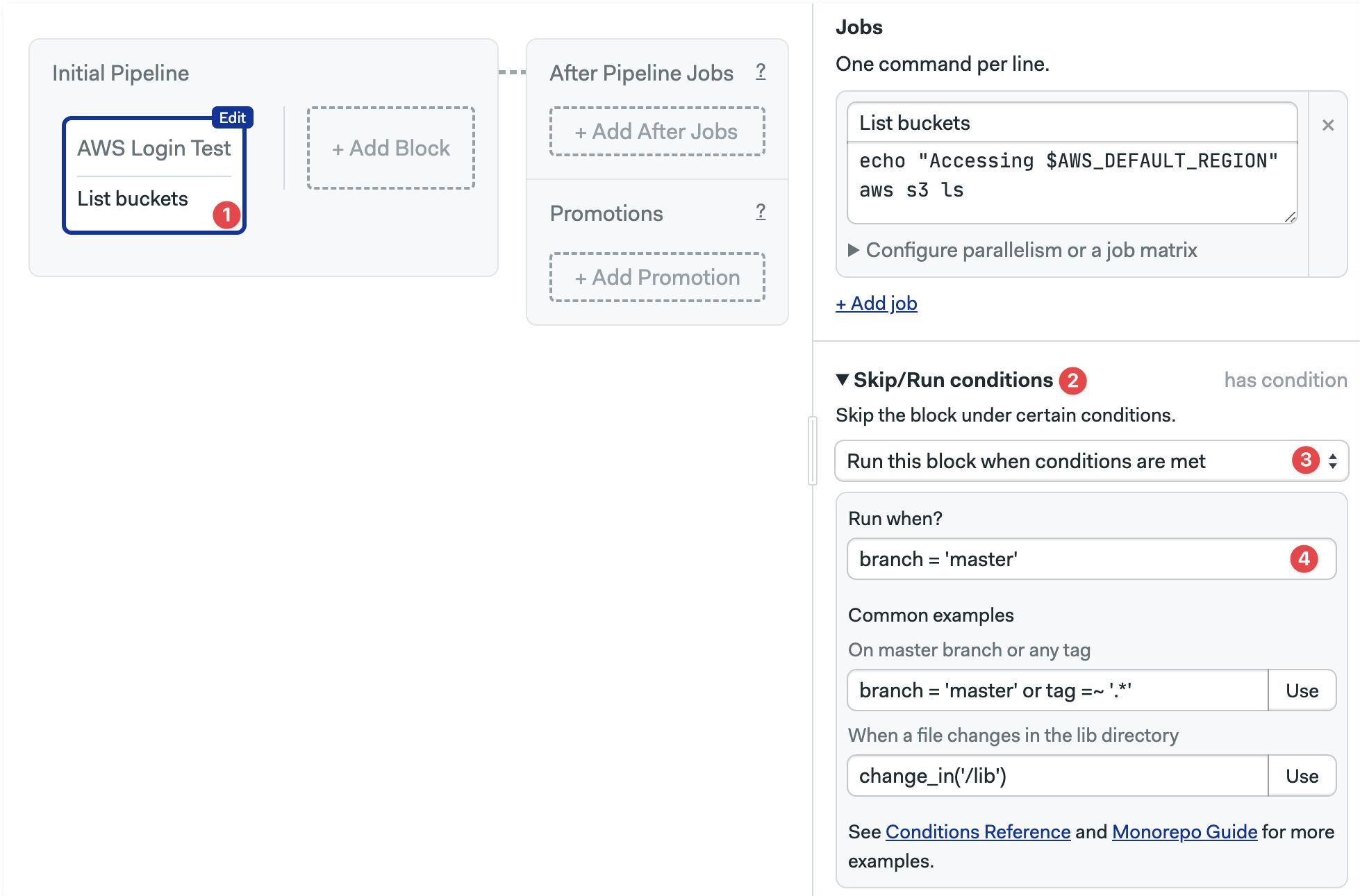Open the Run this block when conditions dropdown

pos(1091,461)
